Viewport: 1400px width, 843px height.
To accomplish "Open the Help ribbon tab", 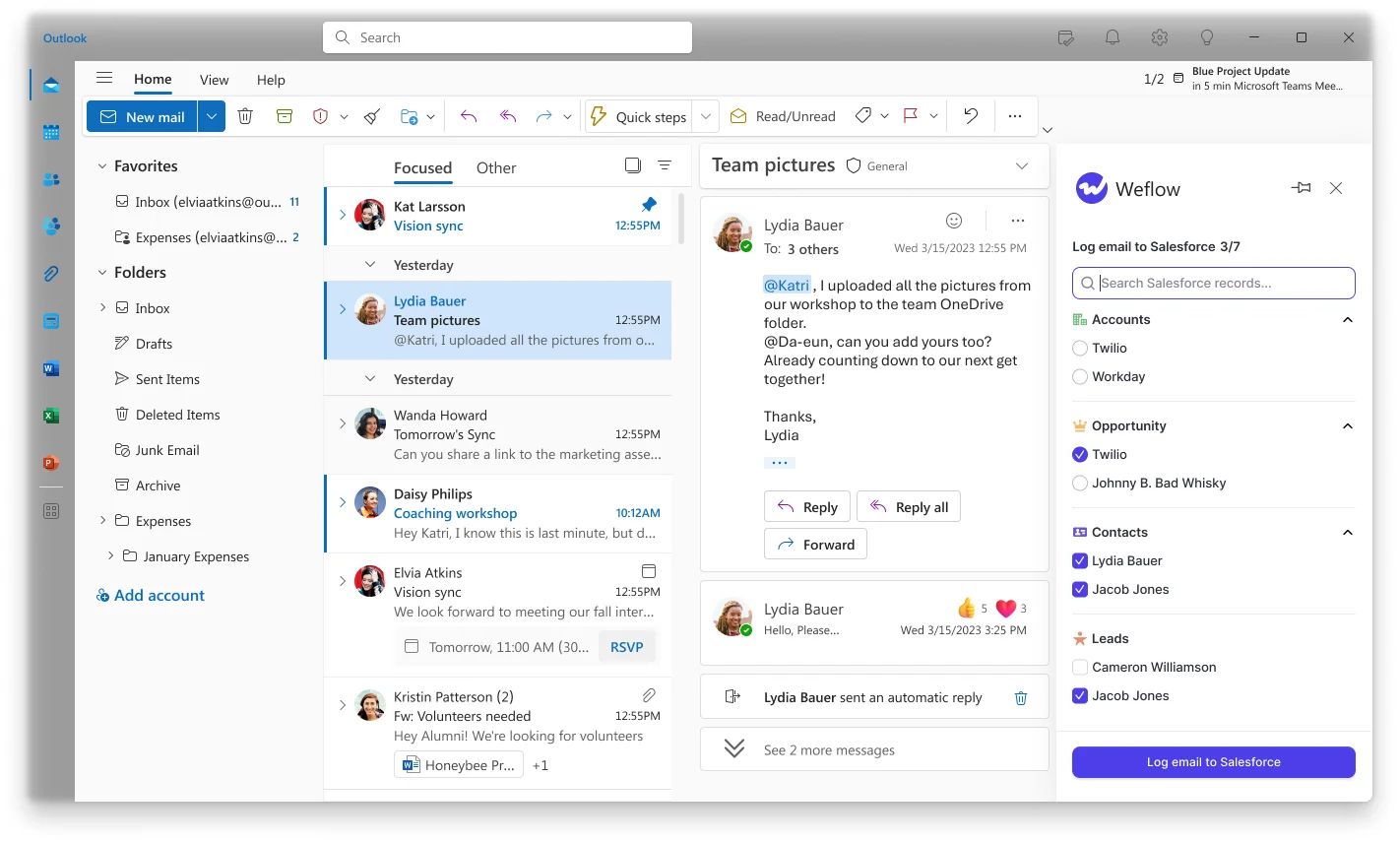I will 271,80.
